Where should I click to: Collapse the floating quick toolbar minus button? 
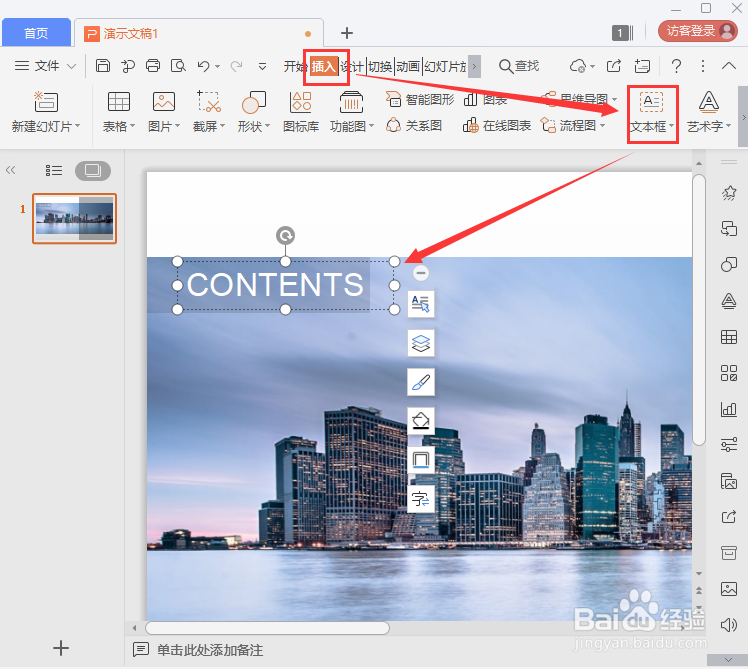[420, 273]
